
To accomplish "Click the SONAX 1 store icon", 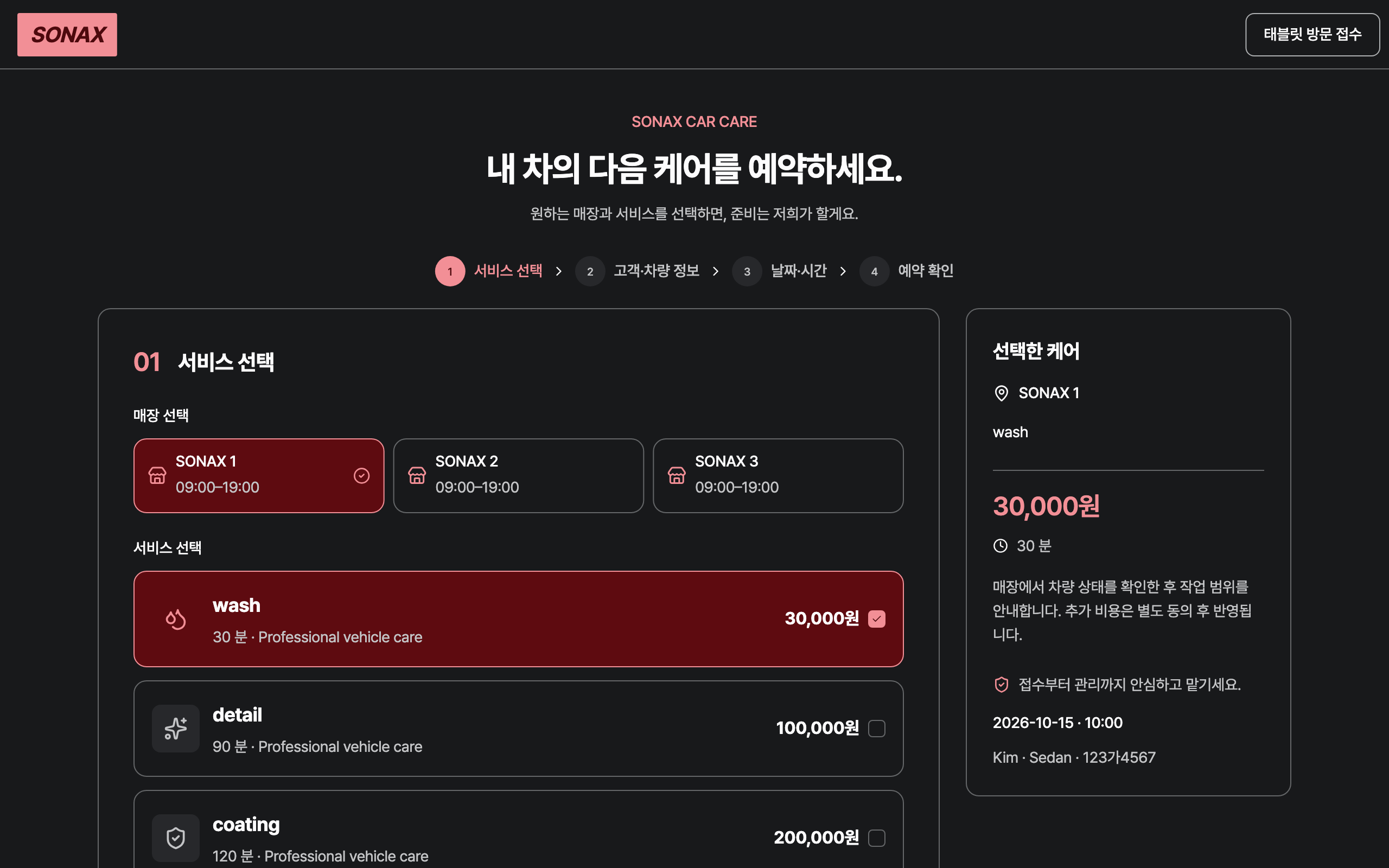I will (157, 475).
